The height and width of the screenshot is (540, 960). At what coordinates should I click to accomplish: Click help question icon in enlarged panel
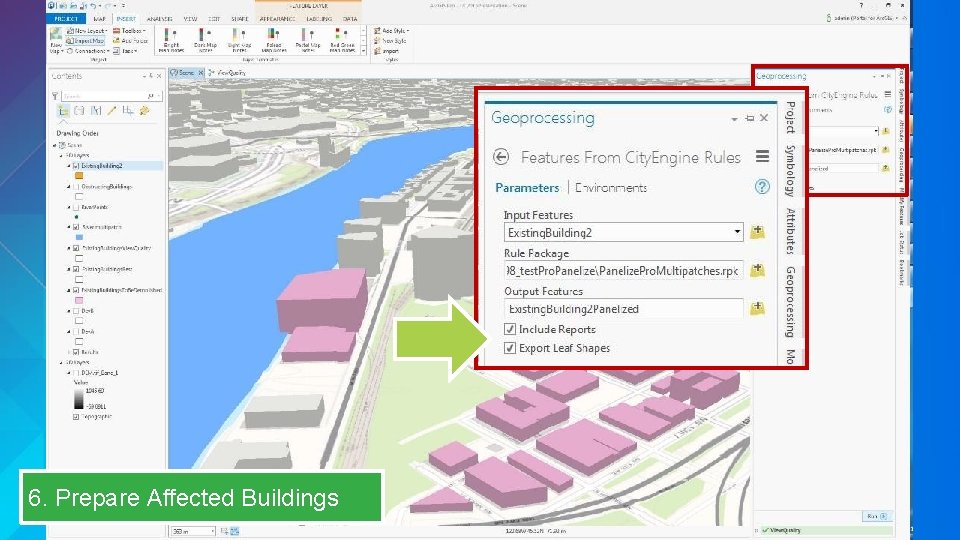[x=762, y=187]
